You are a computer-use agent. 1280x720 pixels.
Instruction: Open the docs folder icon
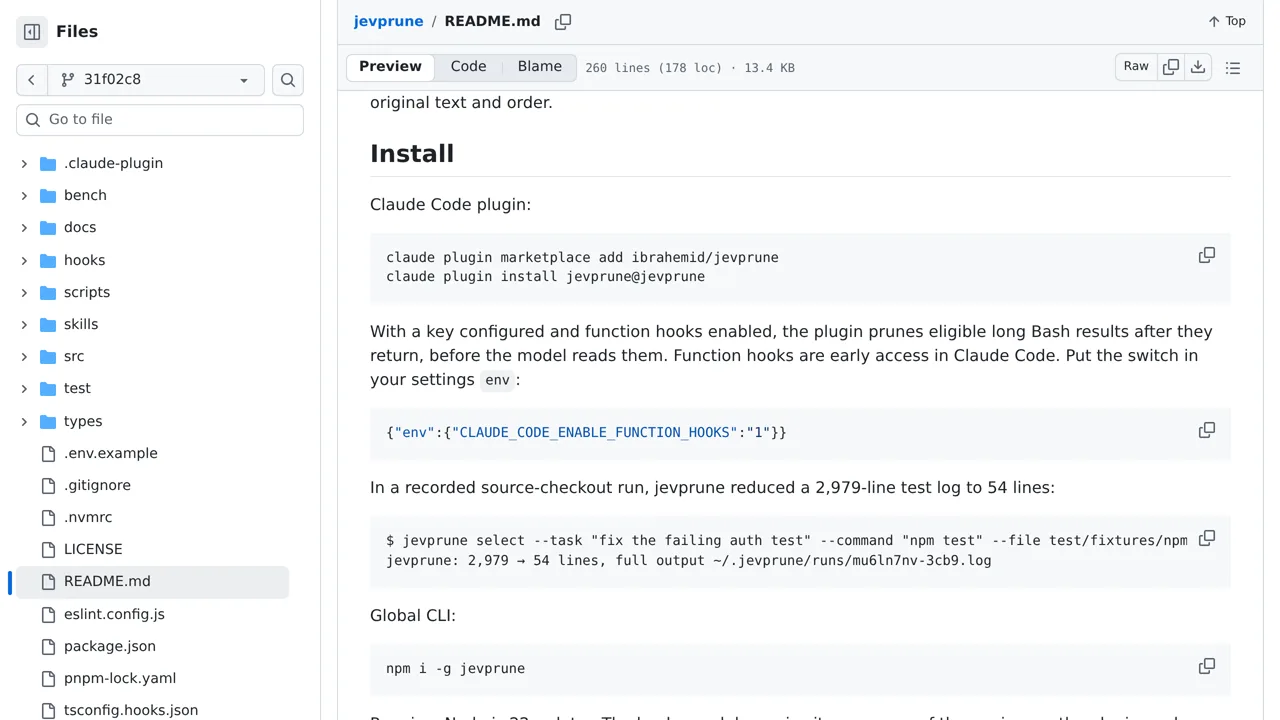(48, 227)
